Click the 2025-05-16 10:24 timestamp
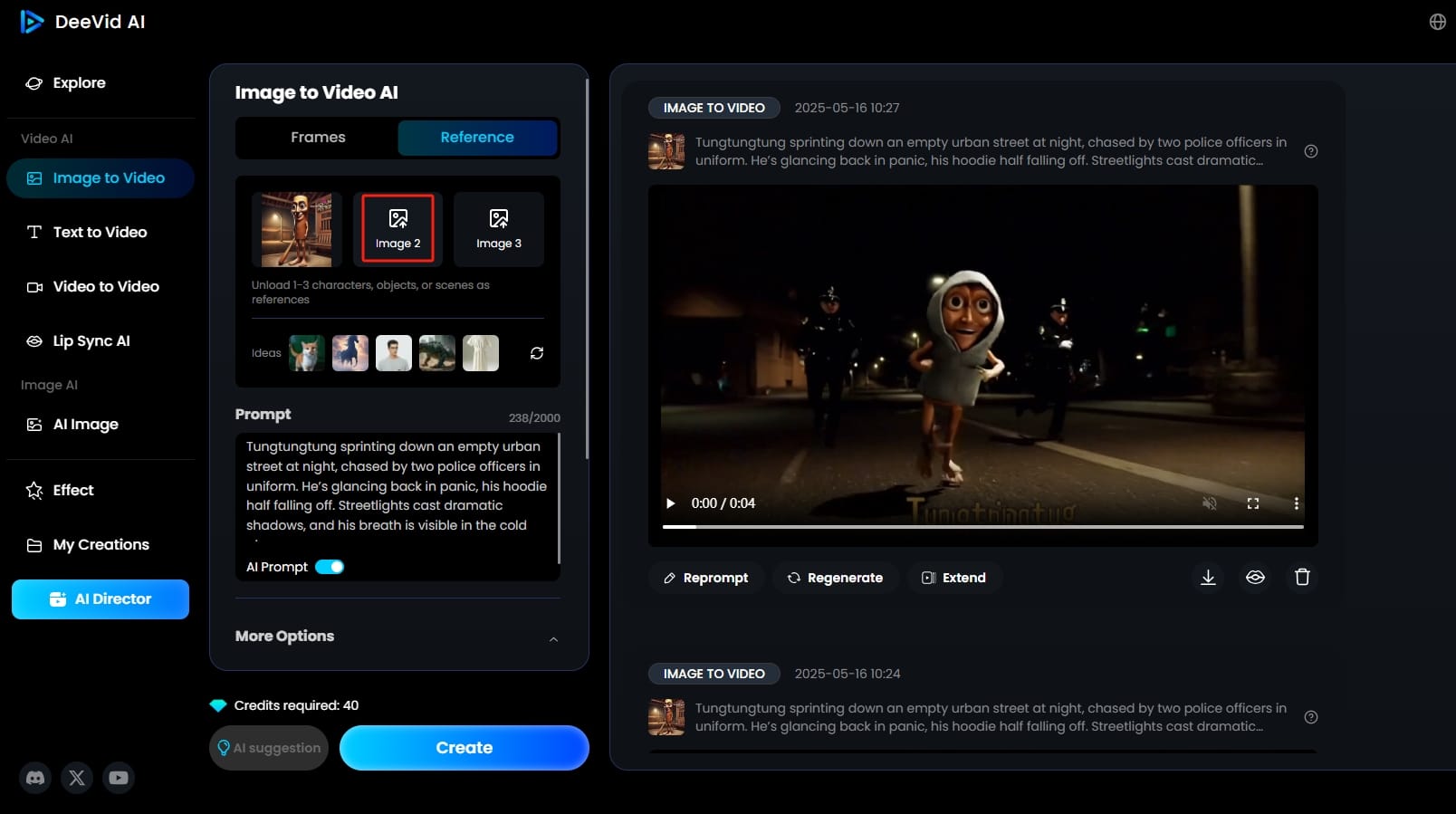The width and height of the screenshot is (1456, 814). (x=847, y=674)
